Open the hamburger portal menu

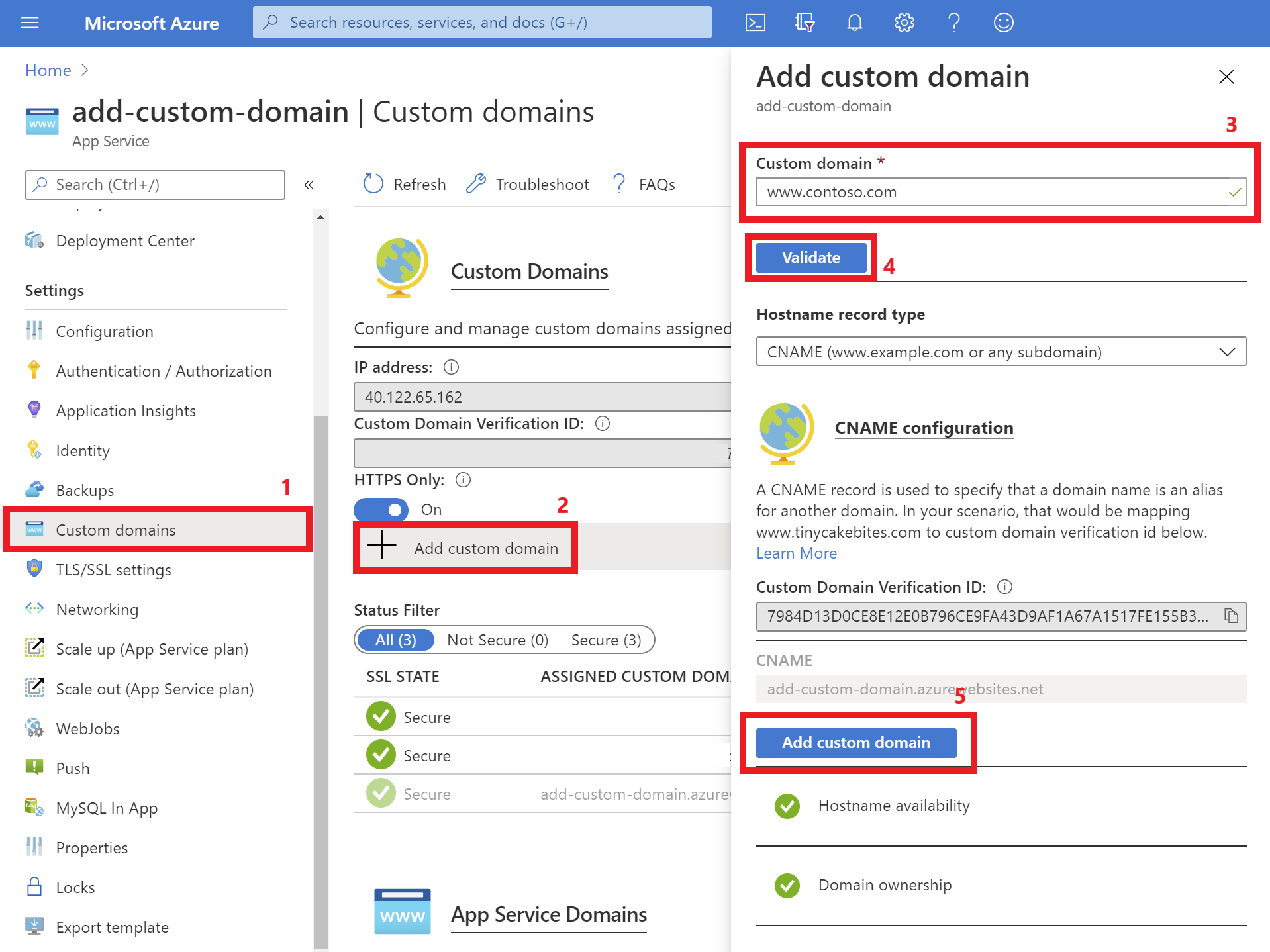[x=29, y=22]
